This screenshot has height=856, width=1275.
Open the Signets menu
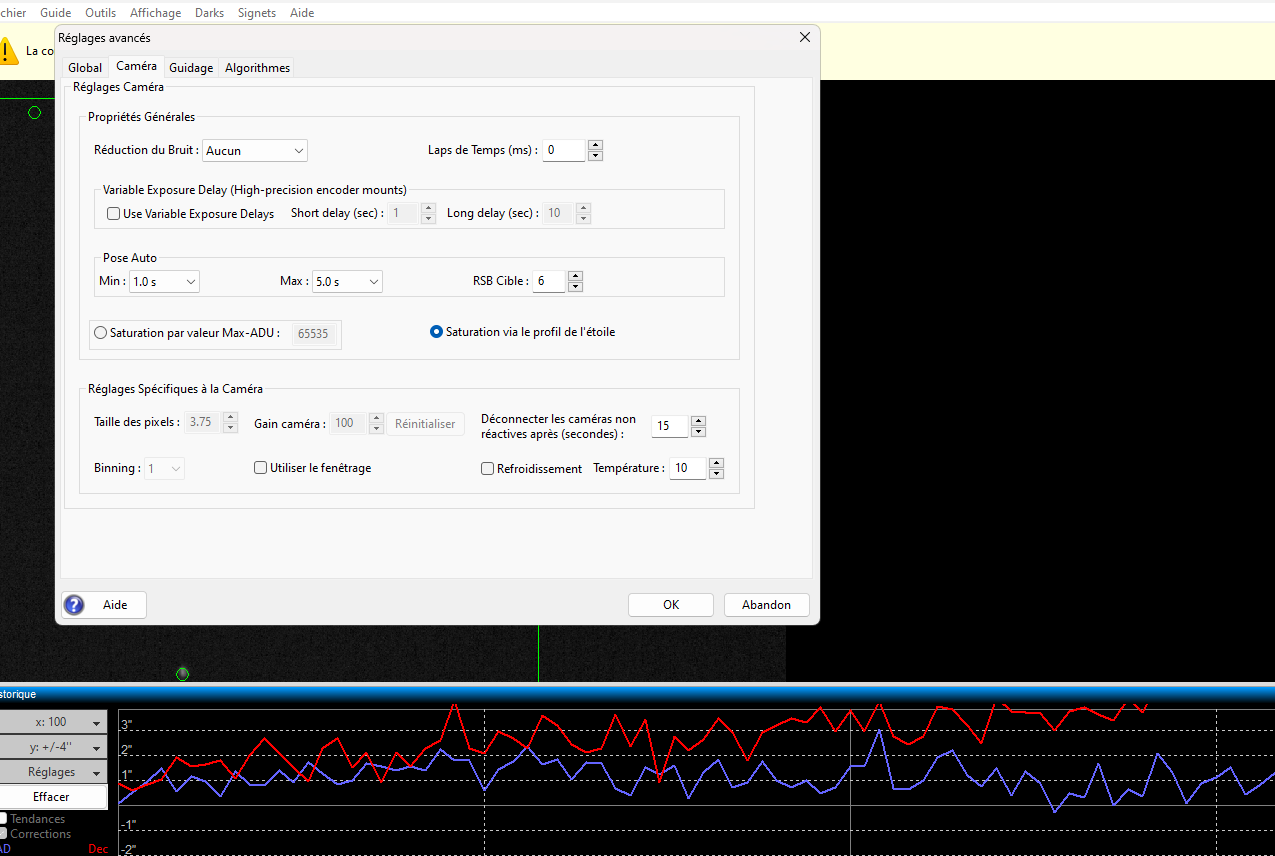click(257, 13)
